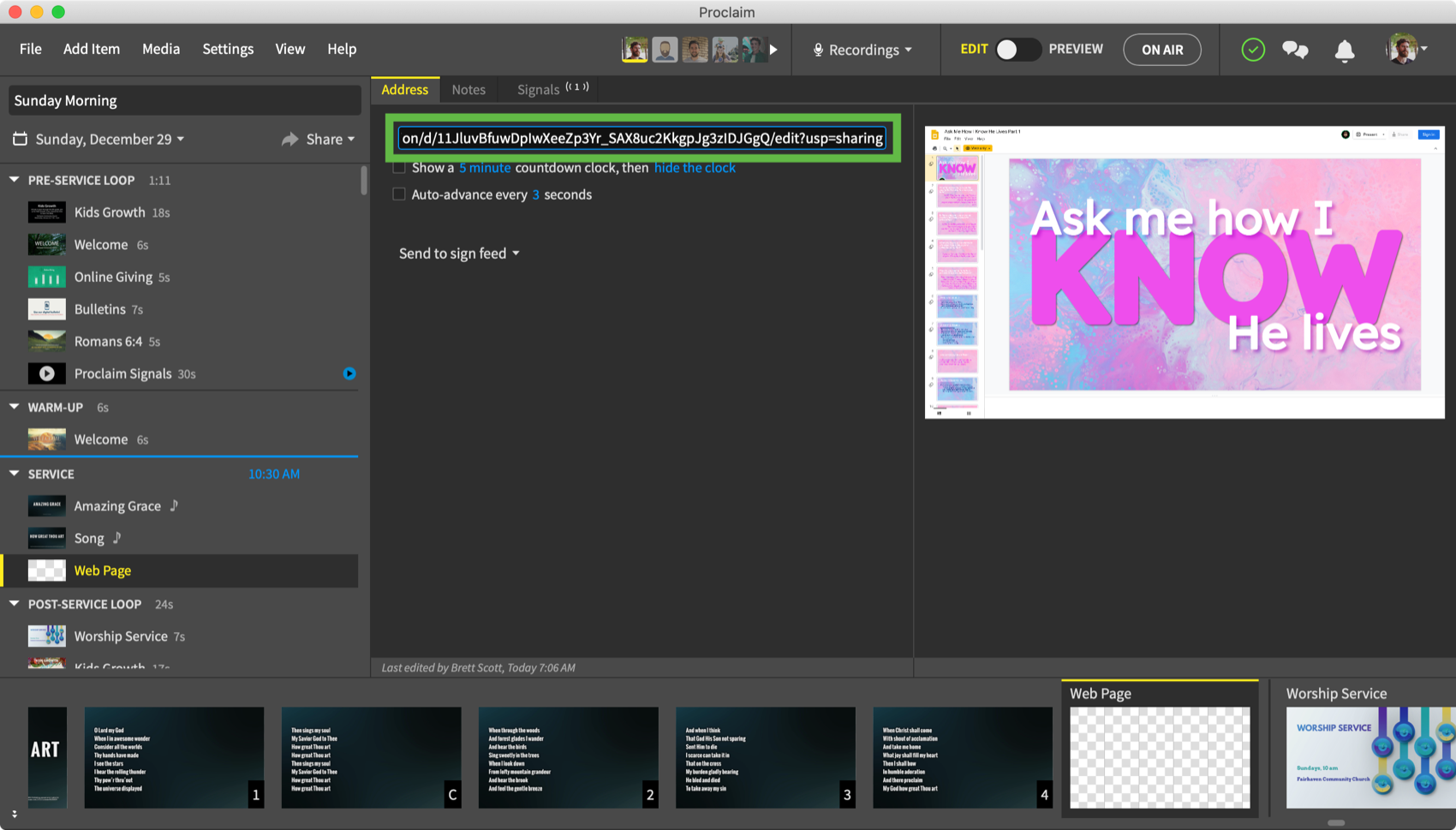This screenshot has height=830, width=1456.
Task: Expand the Send to sign feed dropdown
Action: point(459,254)
